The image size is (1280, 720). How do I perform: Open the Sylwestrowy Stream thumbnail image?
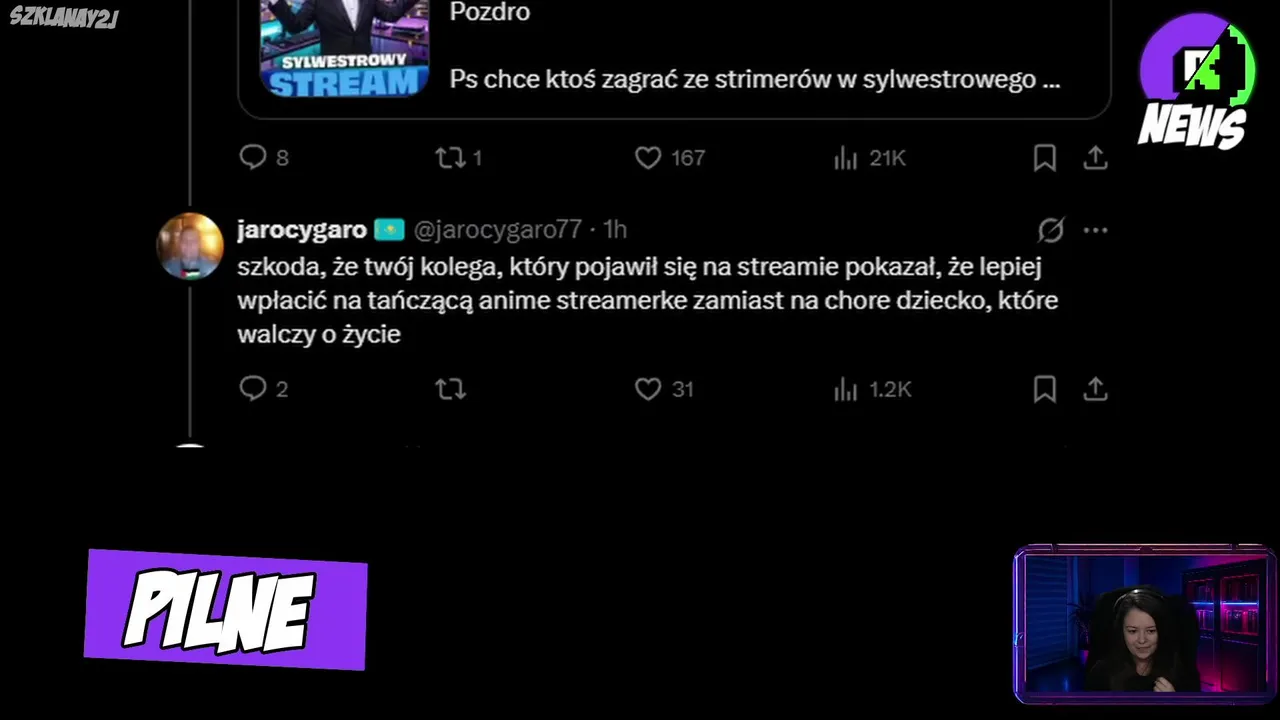click(344, 48)
